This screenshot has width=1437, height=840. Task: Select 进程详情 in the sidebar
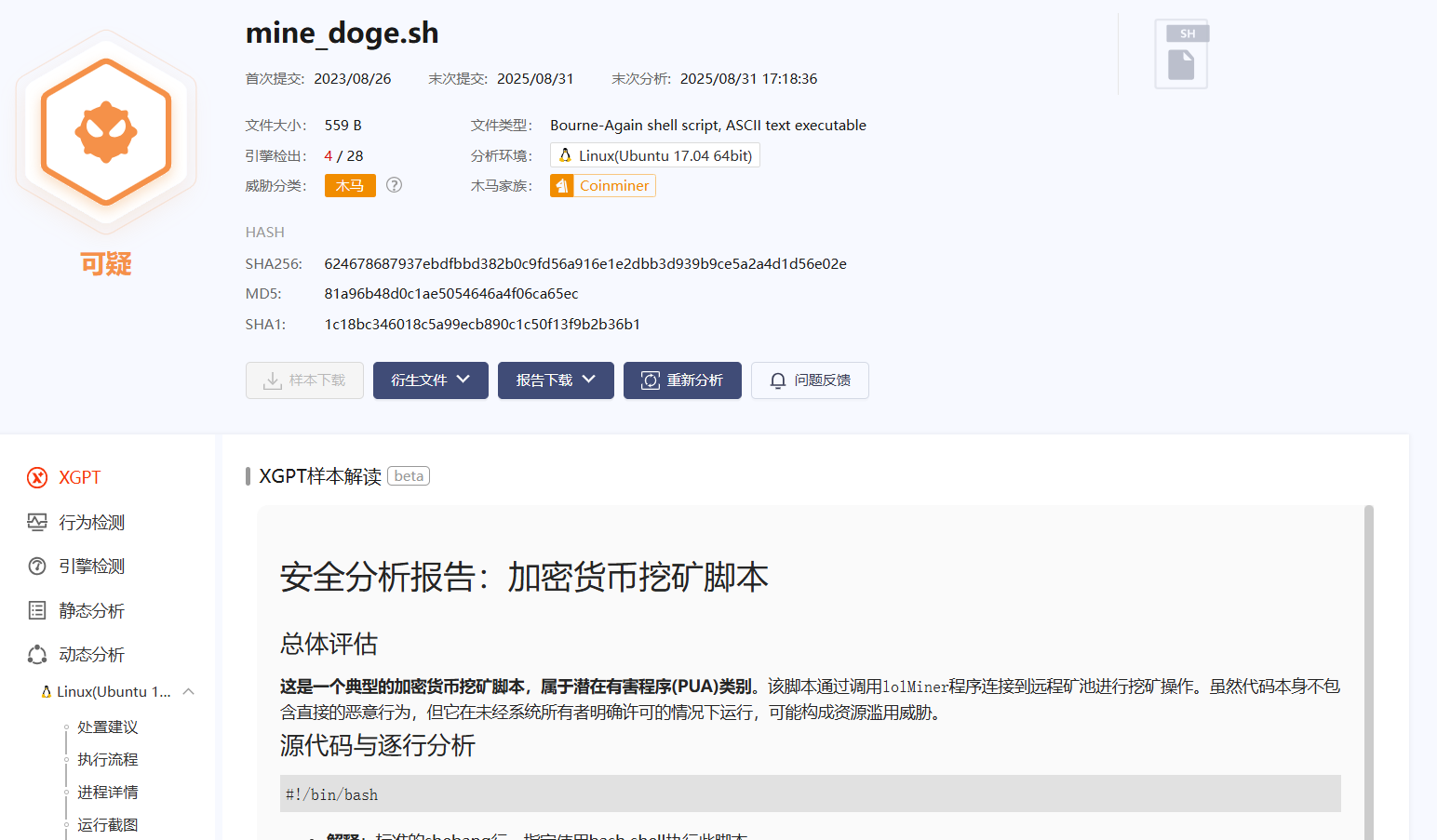point(108,793)
